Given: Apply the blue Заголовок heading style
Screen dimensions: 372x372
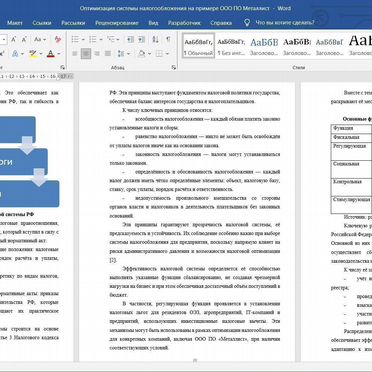Looking at the screenshot, I should tap(264, 46).
